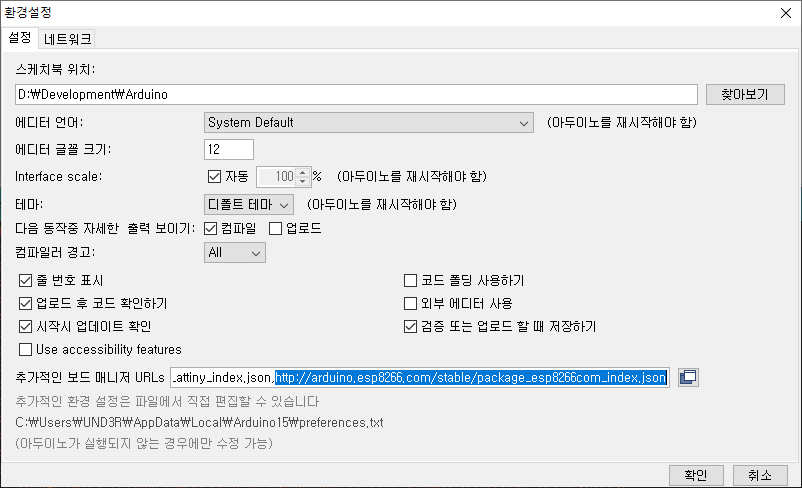802x488 pixels.
Task: Enable the 업로드 verbose output checkbox
Action: click(x=275, y=229)
